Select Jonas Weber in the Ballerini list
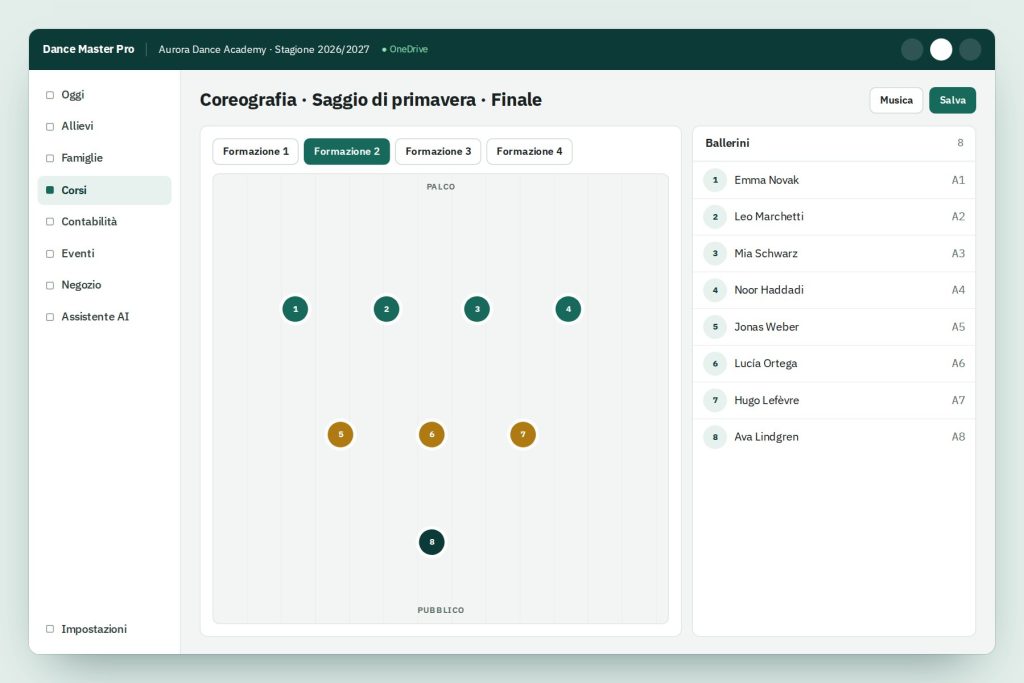Viewport: 1024px width, 683px height. click(x=834, y=327)
